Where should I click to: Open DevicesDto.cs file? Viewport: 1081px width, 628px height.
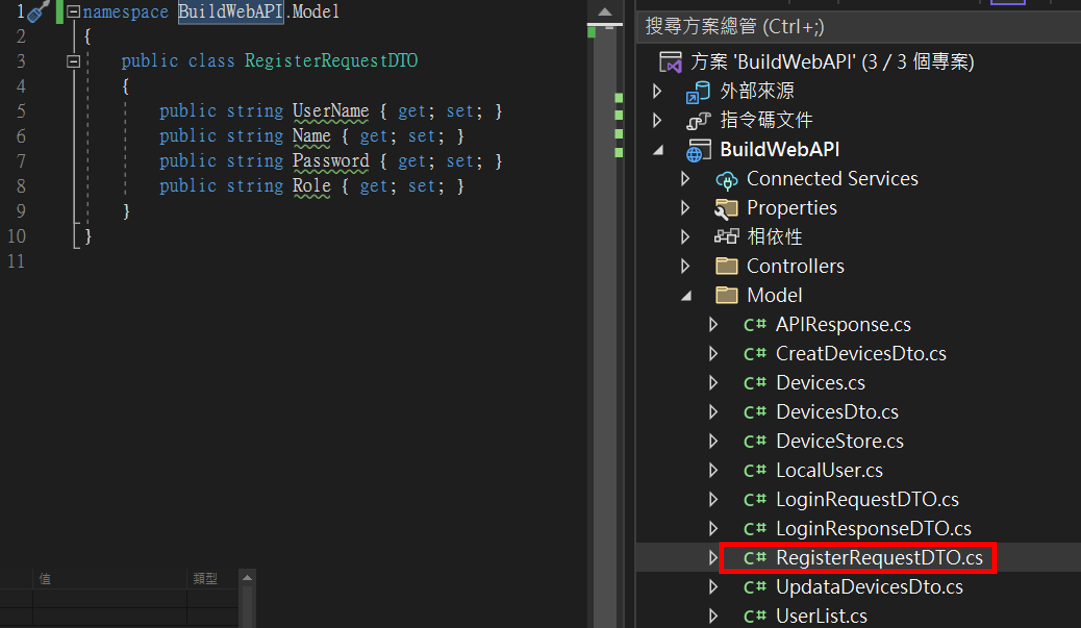(x=837, y=412)
